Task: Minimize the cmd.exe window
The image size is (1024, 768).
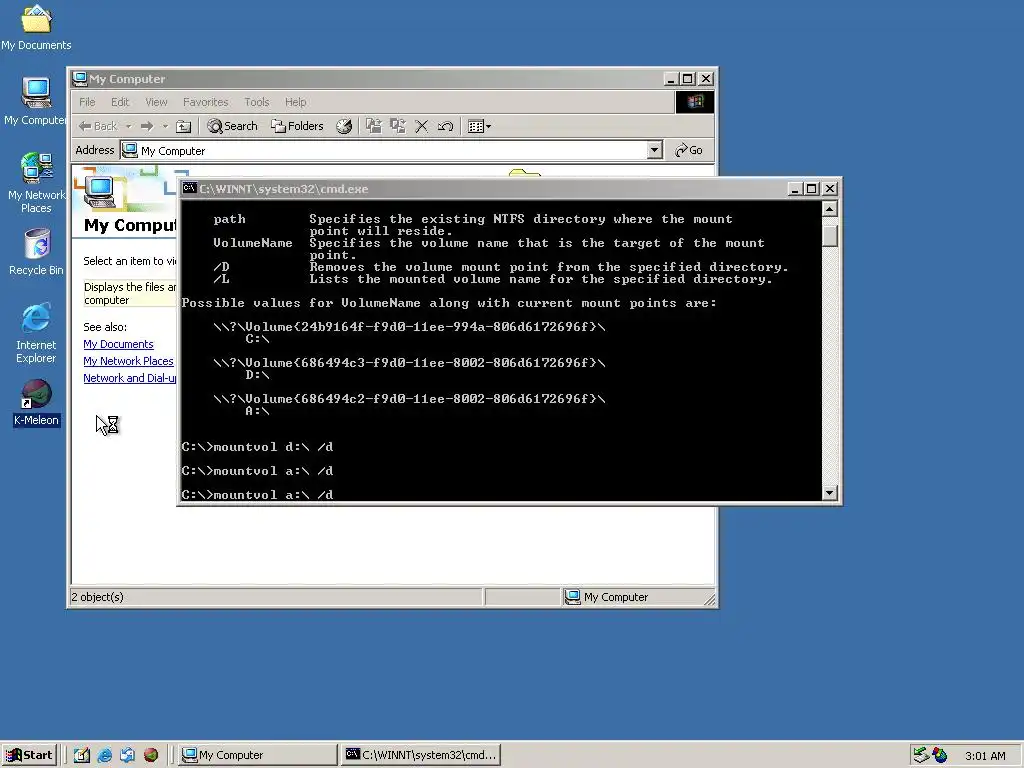Action: [795, 189]
